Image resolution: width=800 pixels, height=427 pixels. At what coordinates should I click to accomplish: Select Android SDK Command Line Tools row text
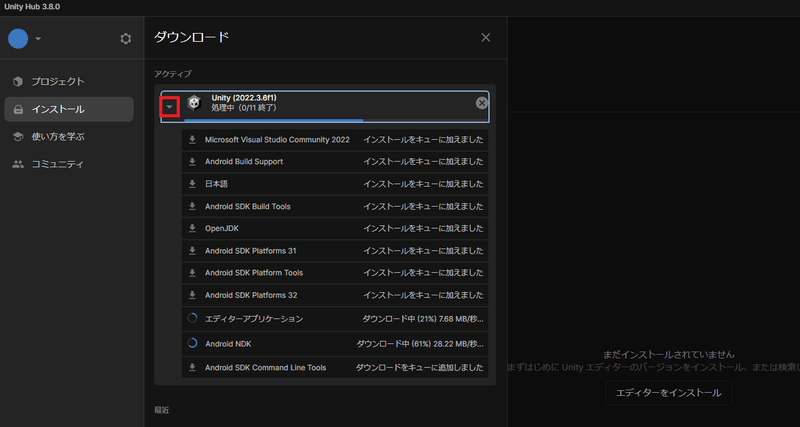point(265,367)
